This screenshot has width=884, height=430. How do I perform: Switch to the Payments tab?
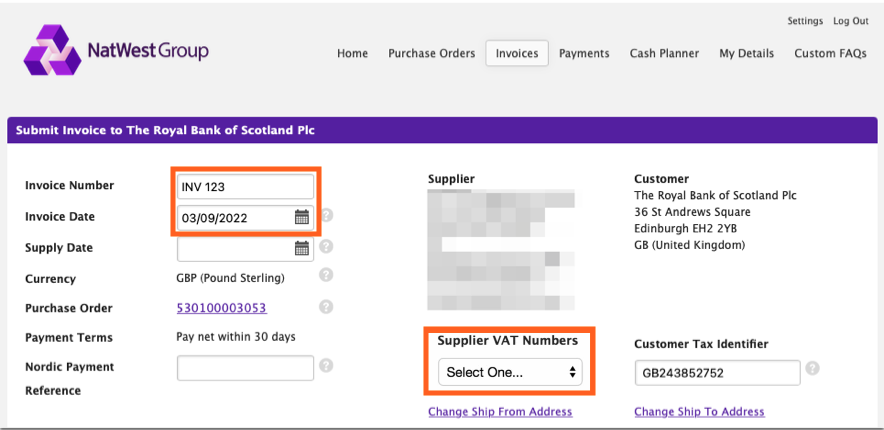584,54
